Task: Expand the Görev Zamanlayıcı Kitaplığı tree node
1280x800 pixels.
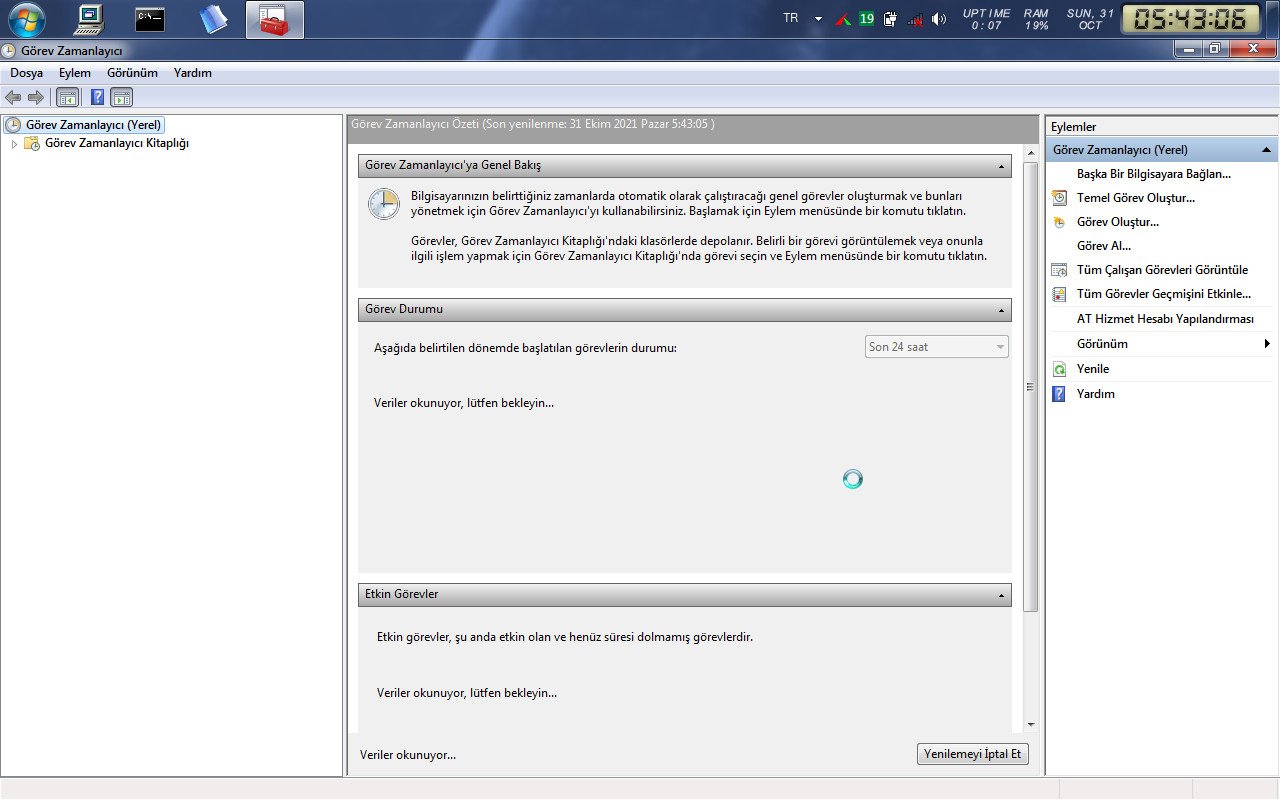Action: [14, 143]
